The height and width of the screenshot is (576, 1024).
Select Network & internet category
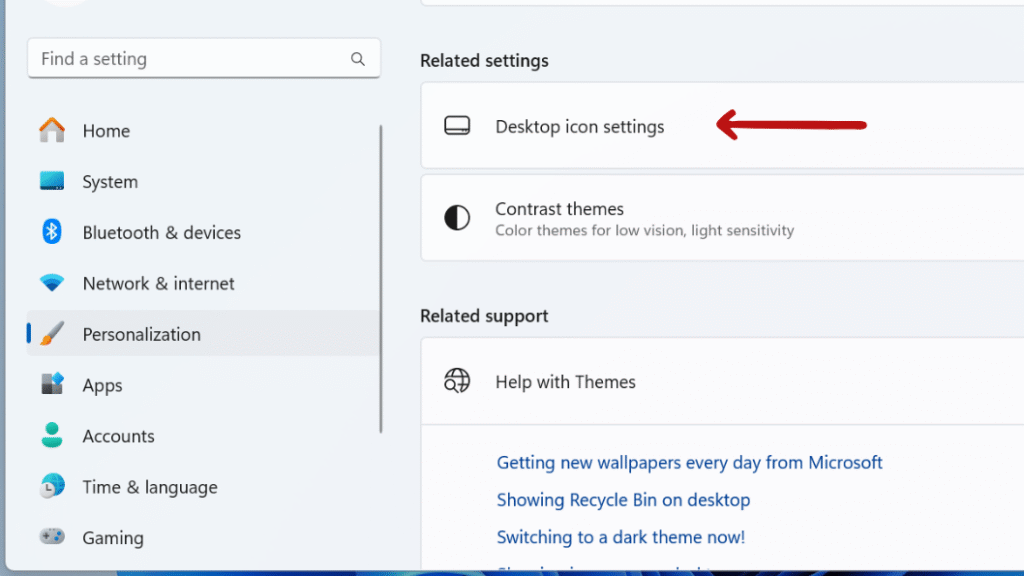click(202, 283)
